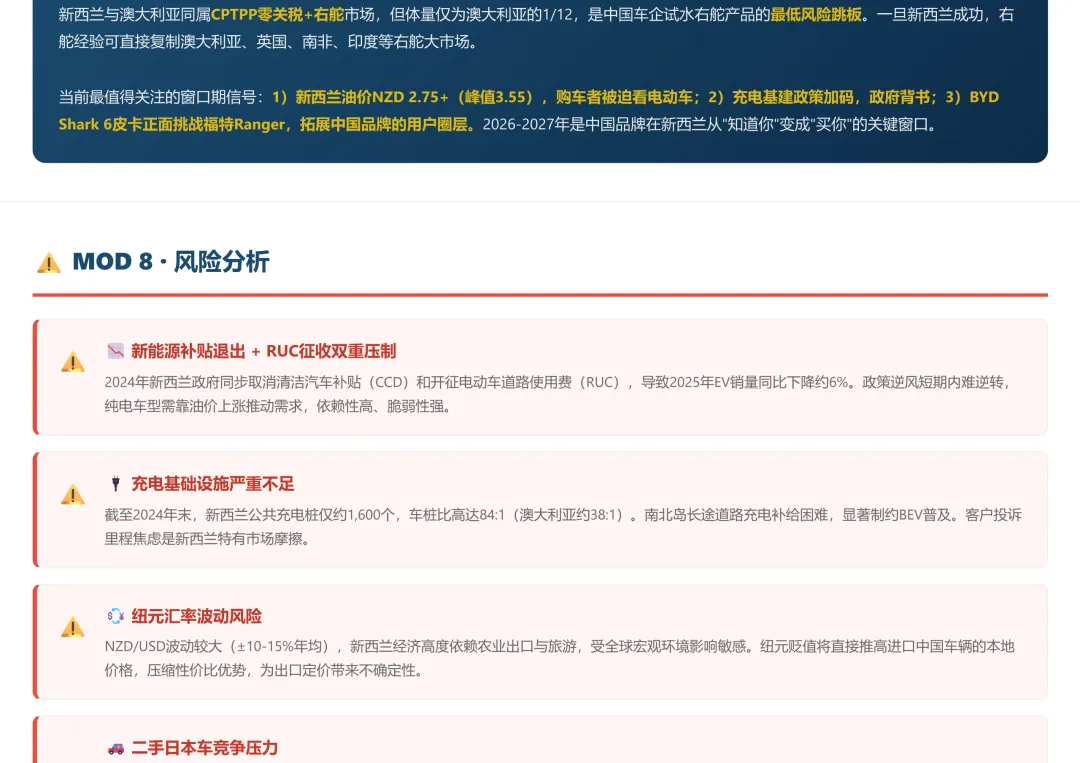This screenshot has height=763, width=1080.
Task: Click the highlighted text 新西兰油价NZD 2.75+
Action: (x=372, y=97)
